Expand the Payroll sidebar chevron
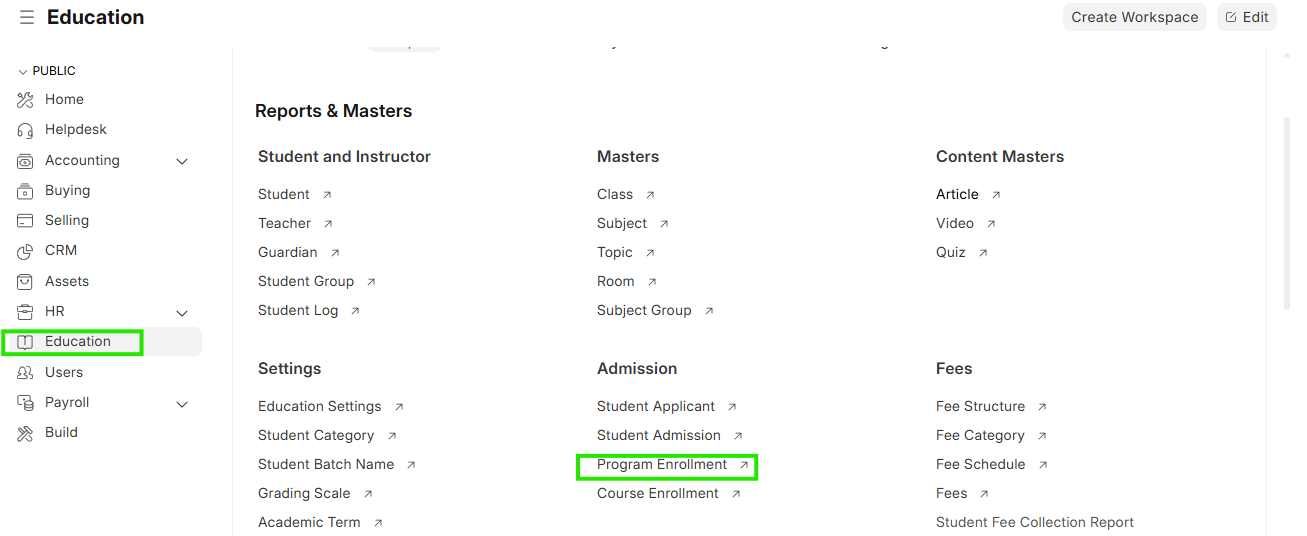This screenshot has height=536, width=1307. (182, 403)
